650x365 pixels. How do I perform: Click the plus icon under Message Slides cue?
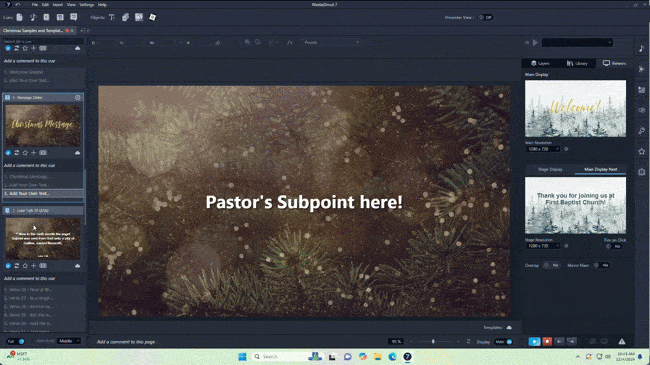pos(34,153)
